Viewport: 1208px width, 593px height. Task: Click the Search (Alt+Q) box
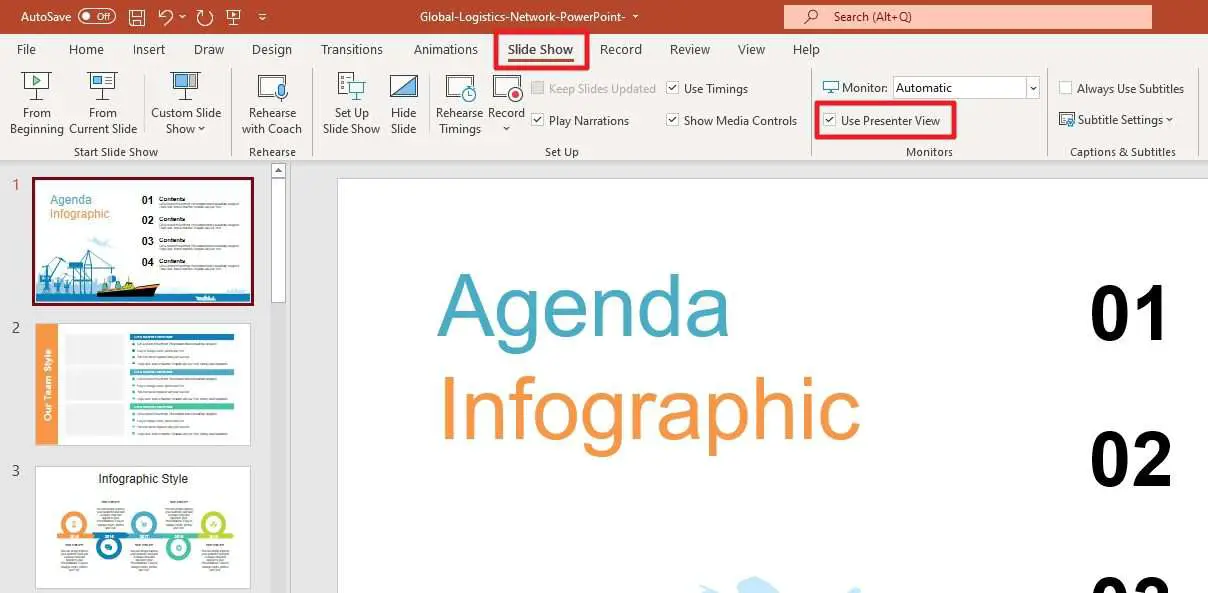pos(967,17)
